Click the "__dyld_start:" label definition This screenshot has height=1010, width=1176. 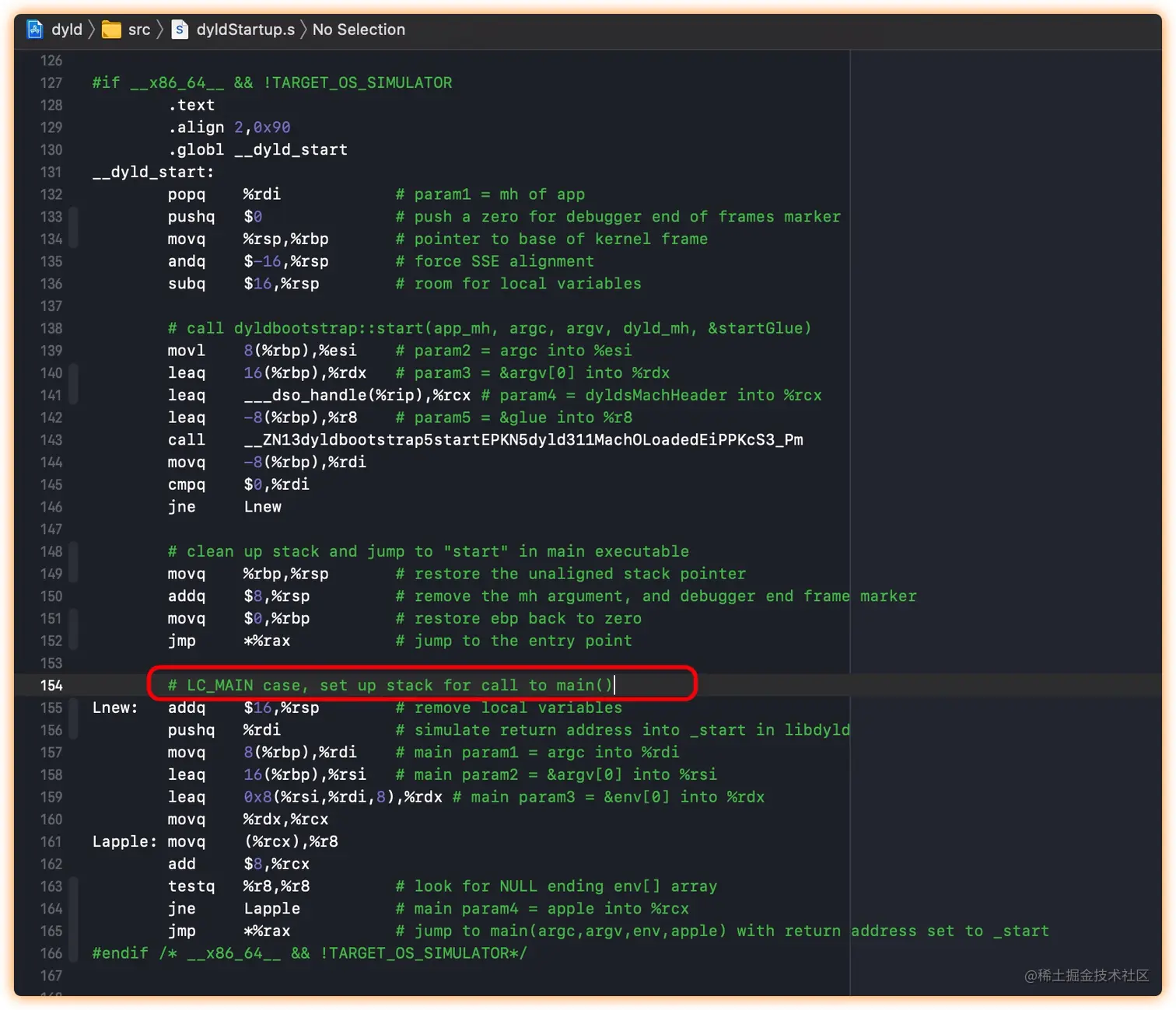click(153, 172)
